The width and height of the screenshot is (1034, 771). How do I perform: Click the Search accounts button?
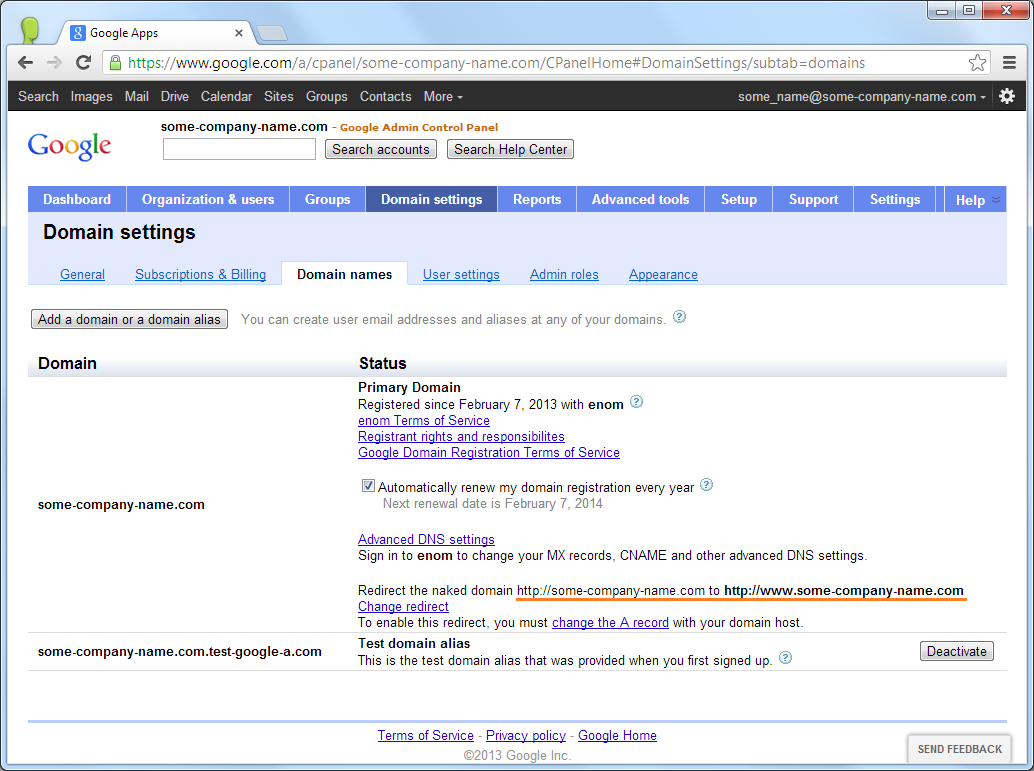click(380, 148)
